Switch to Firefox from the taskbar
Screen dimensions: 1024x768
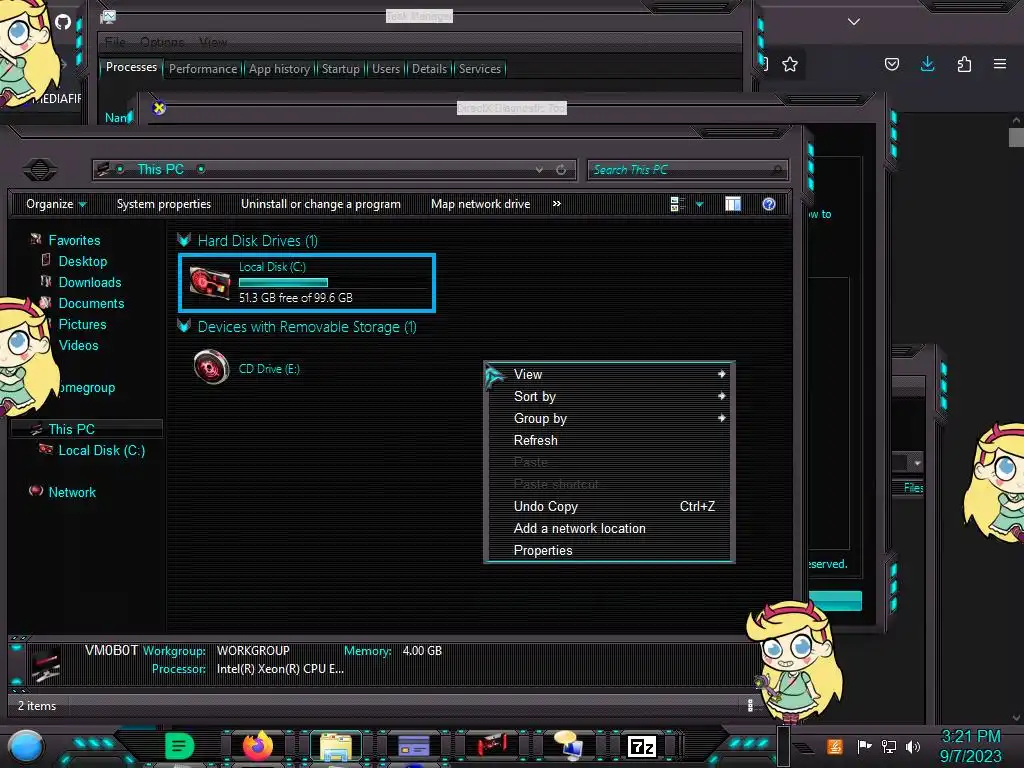[258, 746]
